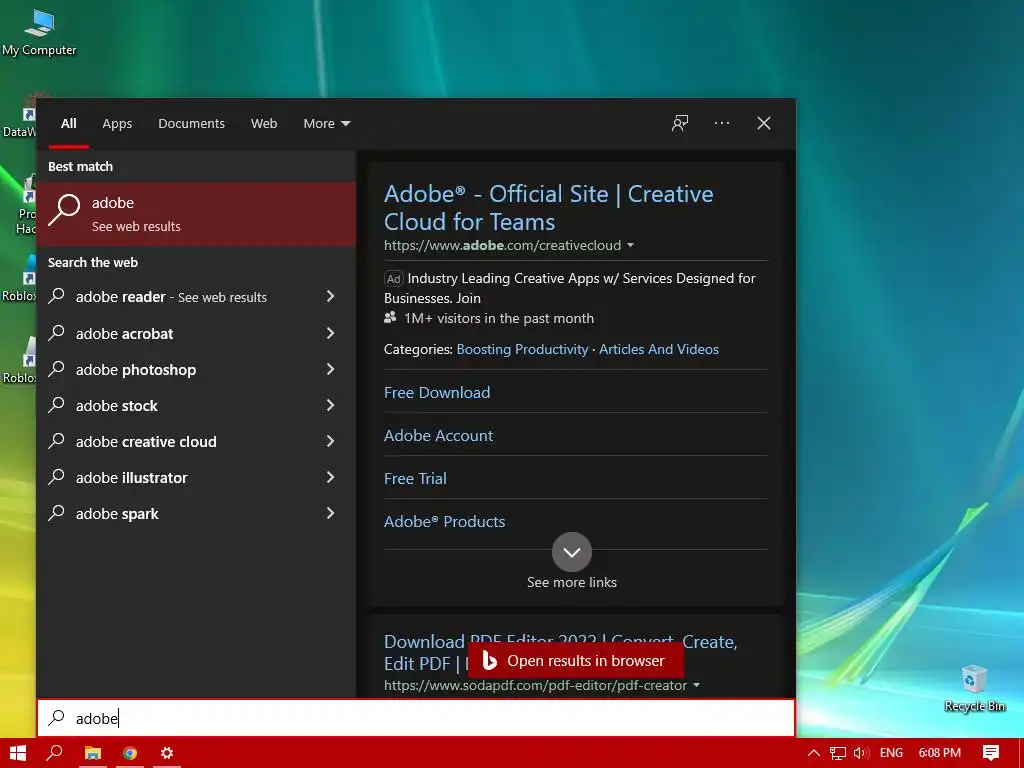Open Adobe Official Site Creative Cloud link

(x=549, y=208)
